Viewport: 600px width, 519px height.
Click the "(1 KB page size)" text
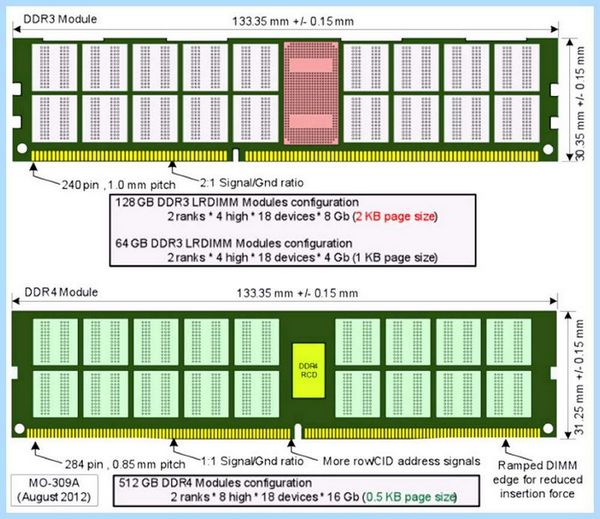pyautogui.click(x=395, y=258)
